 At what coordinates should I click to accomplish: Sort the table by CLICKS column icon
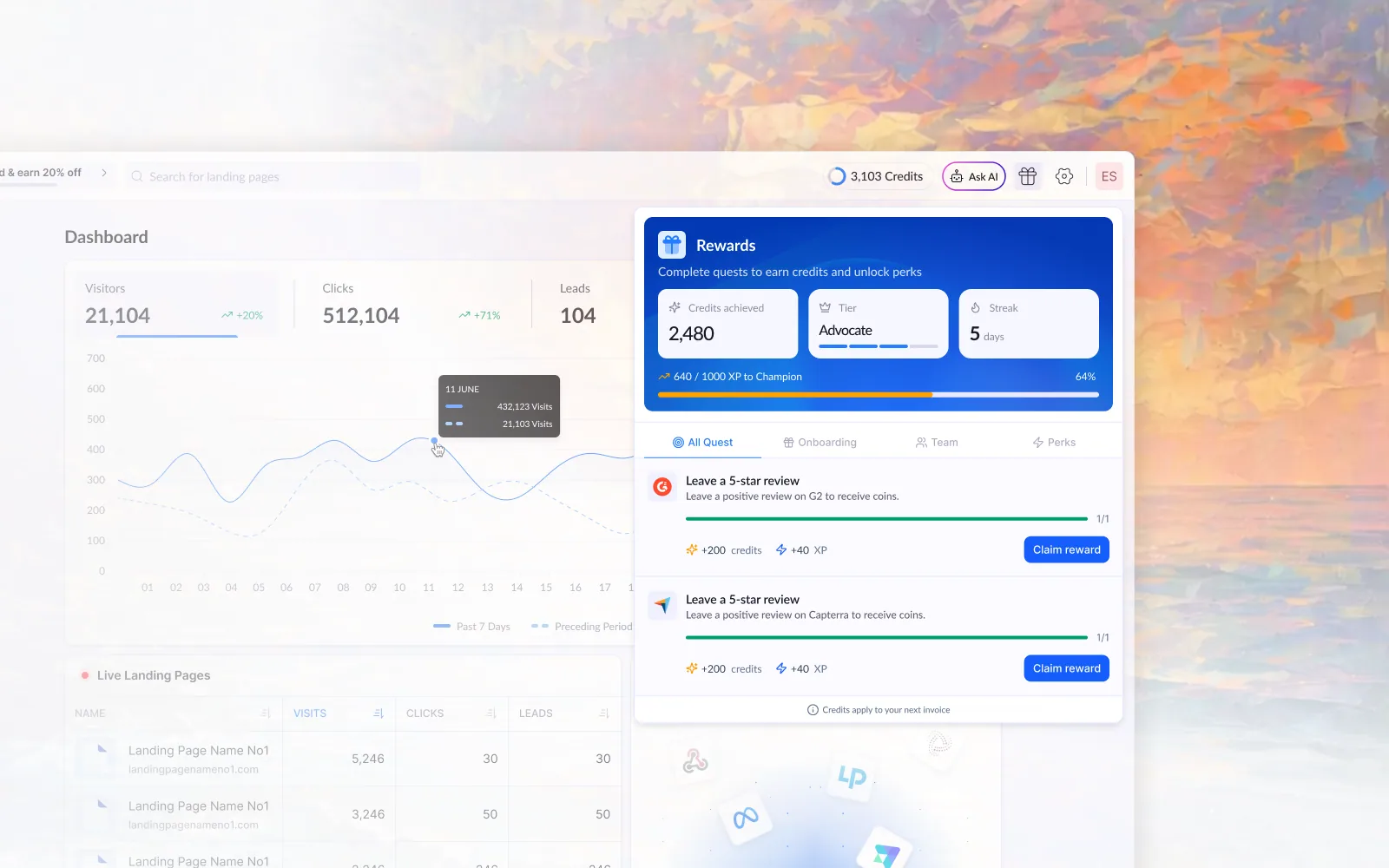(491, 713)
